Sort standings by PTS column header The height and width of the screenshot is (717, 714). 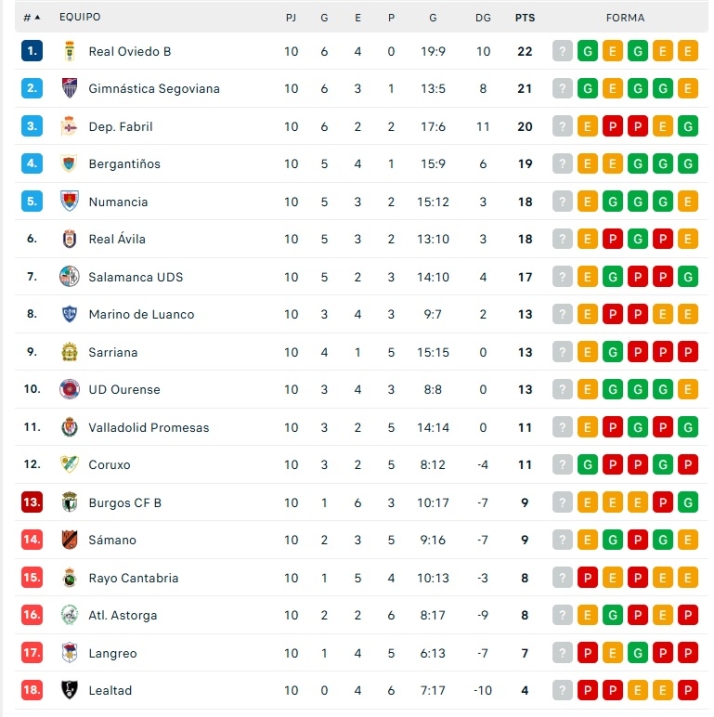tap(525, 17)
